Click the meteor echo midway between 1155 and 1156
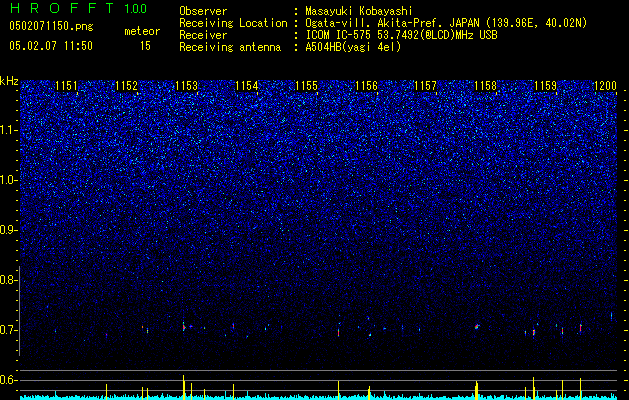This screenshot has height=400, width=629. [x=339, y=332]
